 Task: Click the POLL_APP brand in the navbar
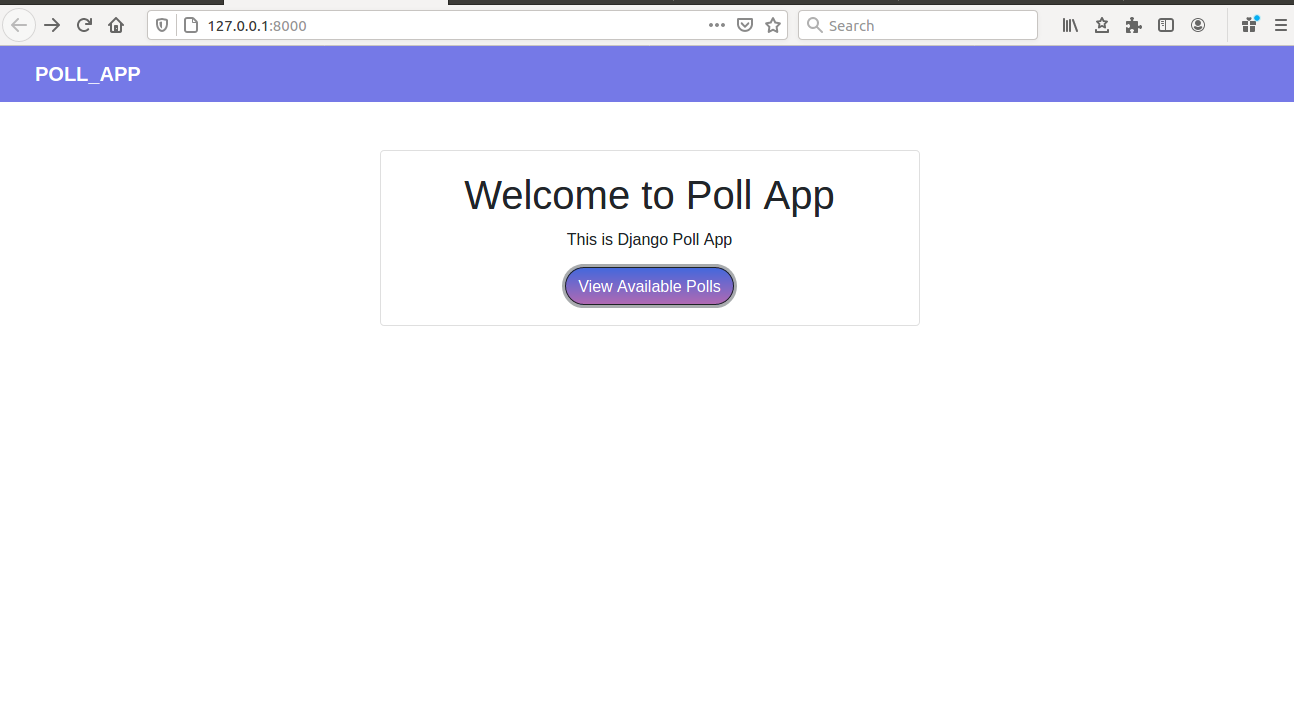86,73
